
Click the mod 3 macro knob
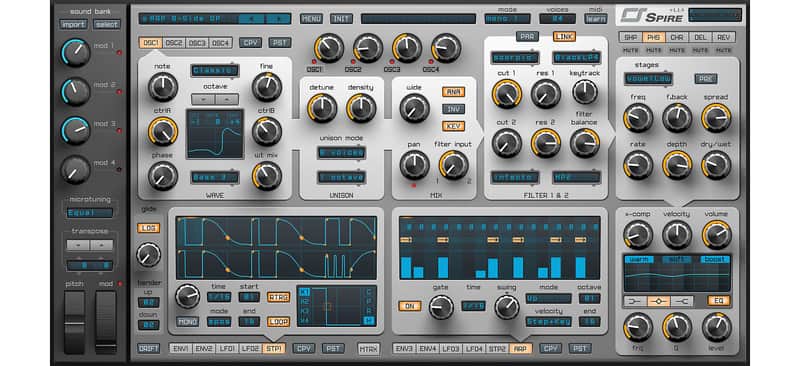76,130
